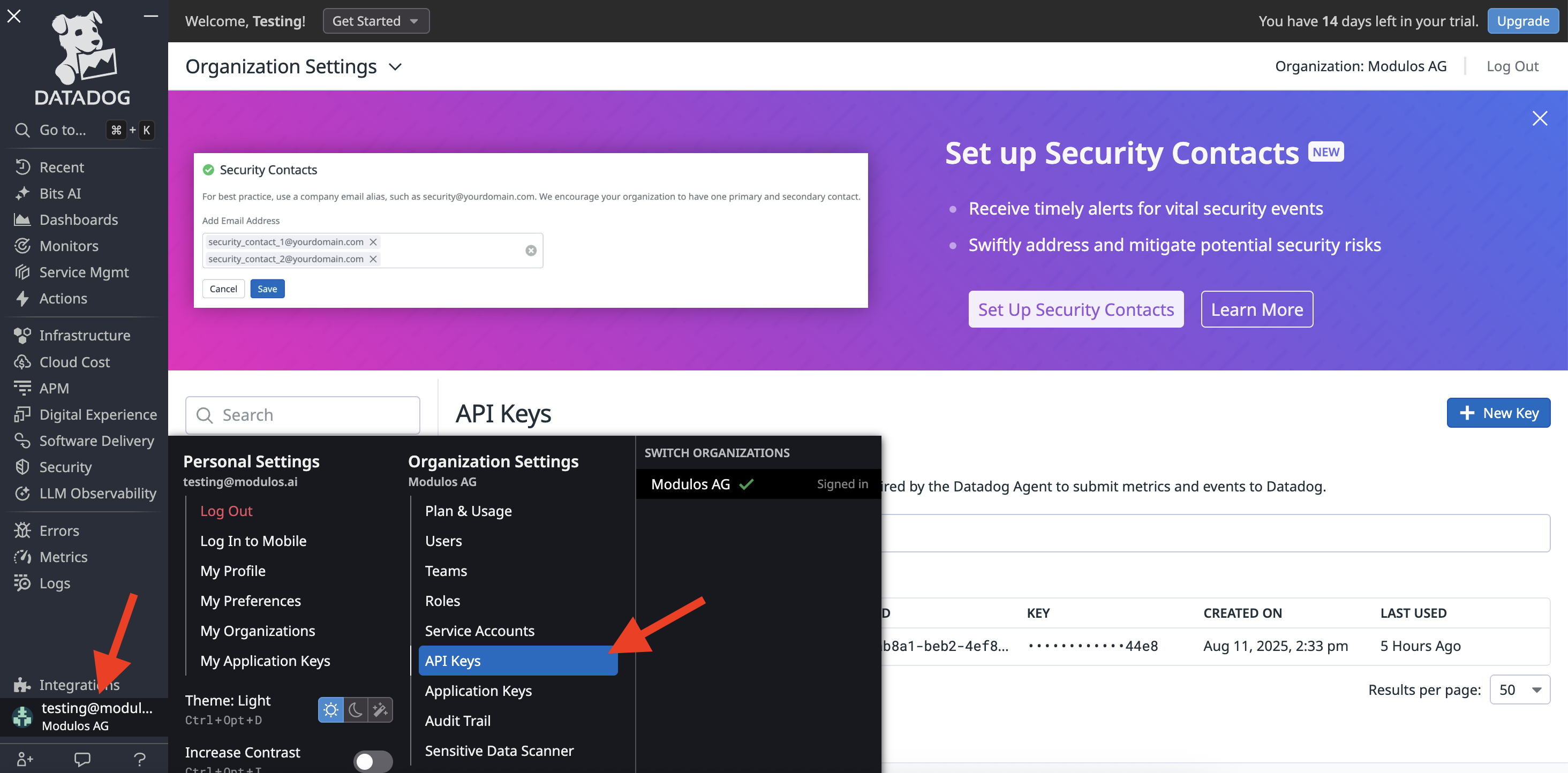
Task: Click the invite user icon
Action: [x=25, y=759]
